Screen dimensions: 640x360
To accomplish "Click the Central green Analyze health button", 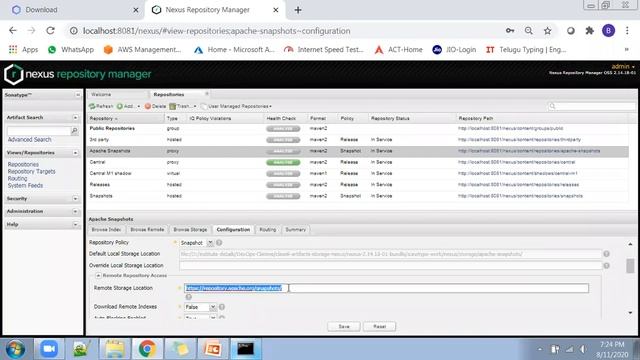I will click(x=283, y=162).
